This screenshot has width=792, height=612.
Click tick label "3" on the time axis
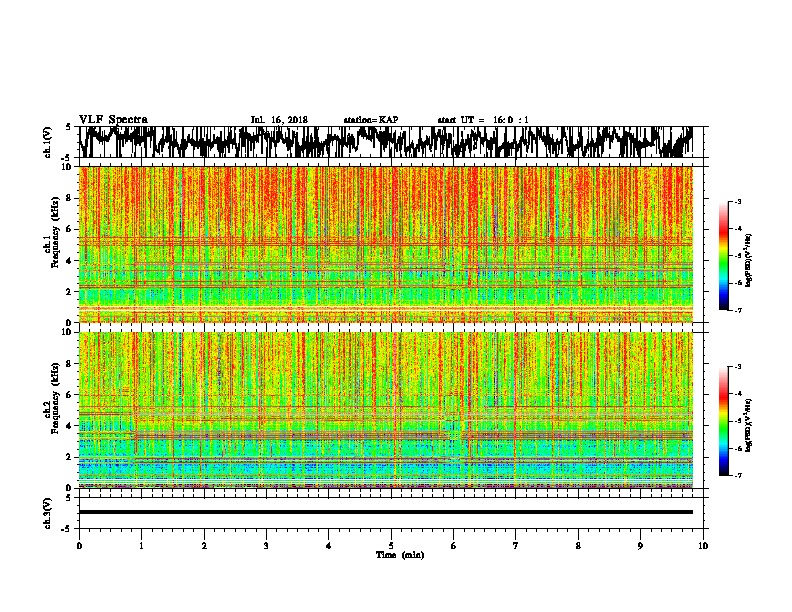[x=266, y=546]
